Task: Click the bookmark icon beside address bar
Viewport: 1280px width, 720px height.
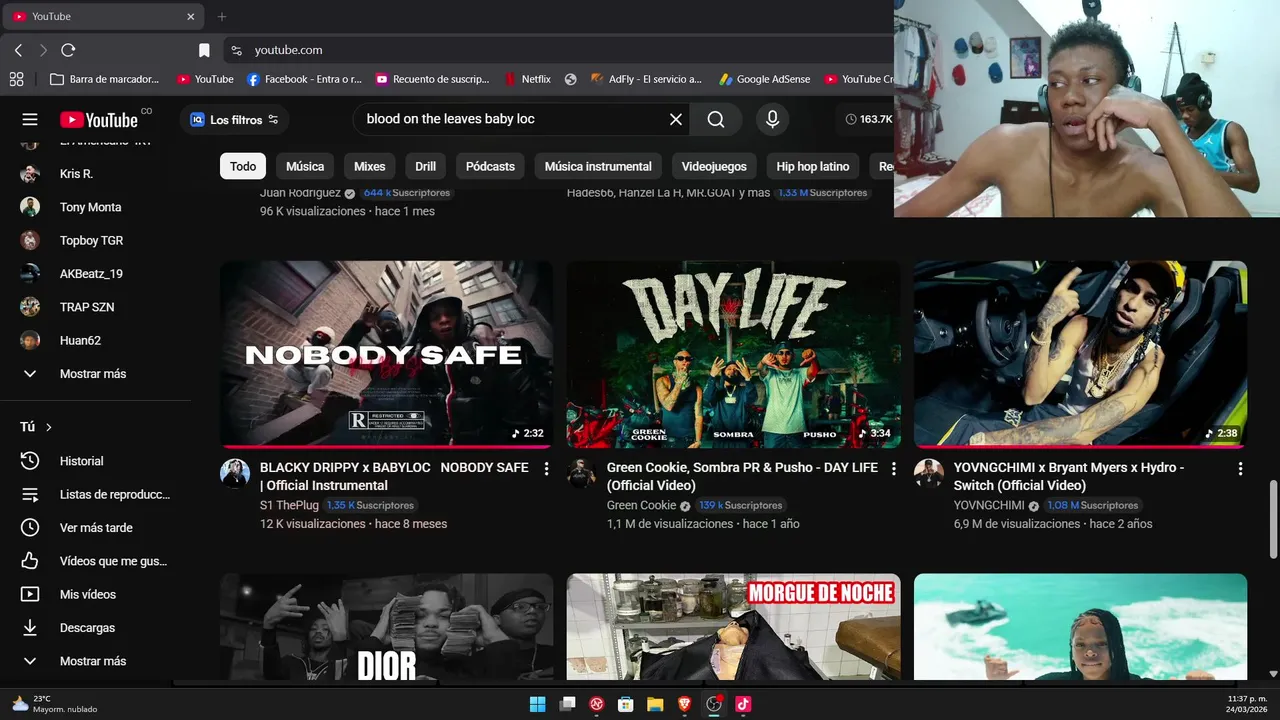Action: click(x=204, y=50)
